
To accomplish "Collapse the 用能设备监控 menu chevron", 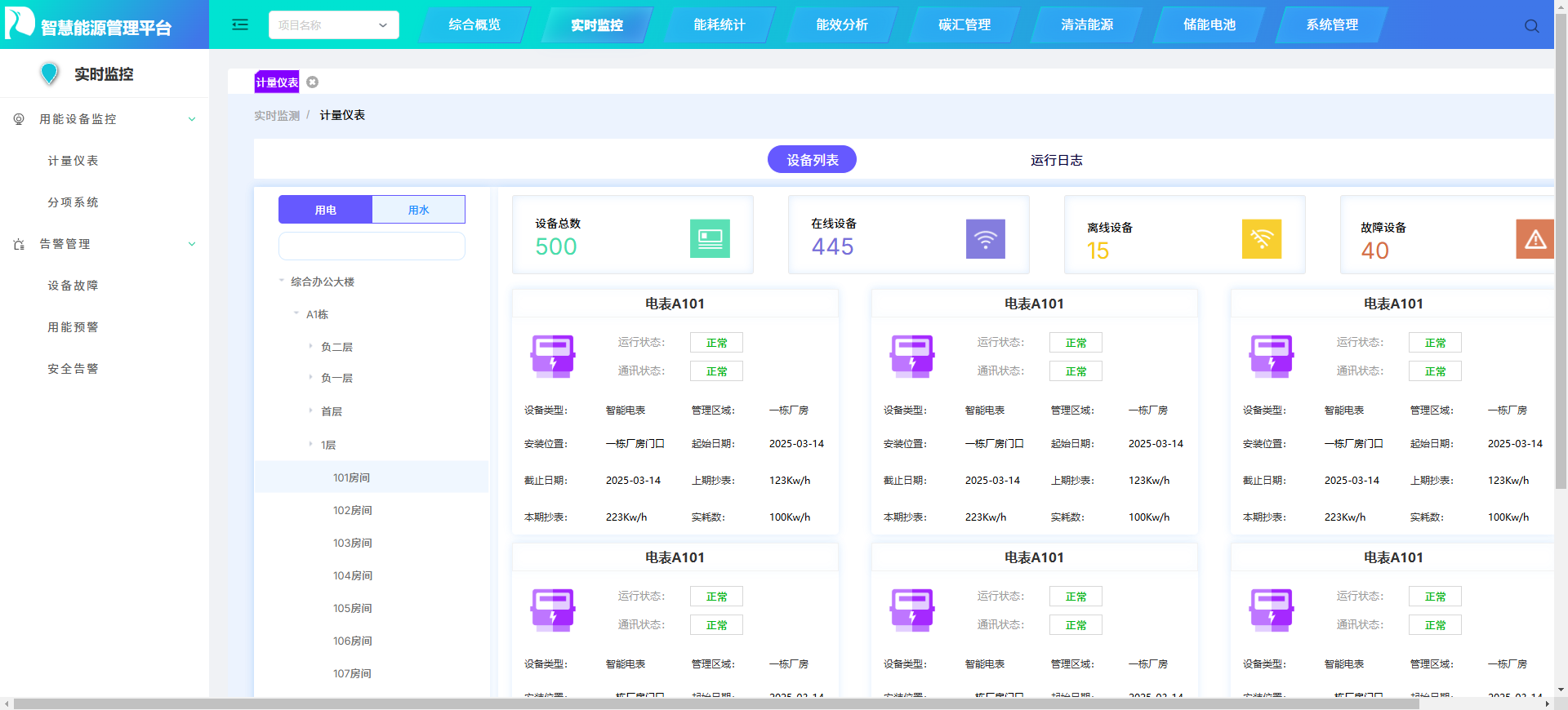I will tap(192, 119).
